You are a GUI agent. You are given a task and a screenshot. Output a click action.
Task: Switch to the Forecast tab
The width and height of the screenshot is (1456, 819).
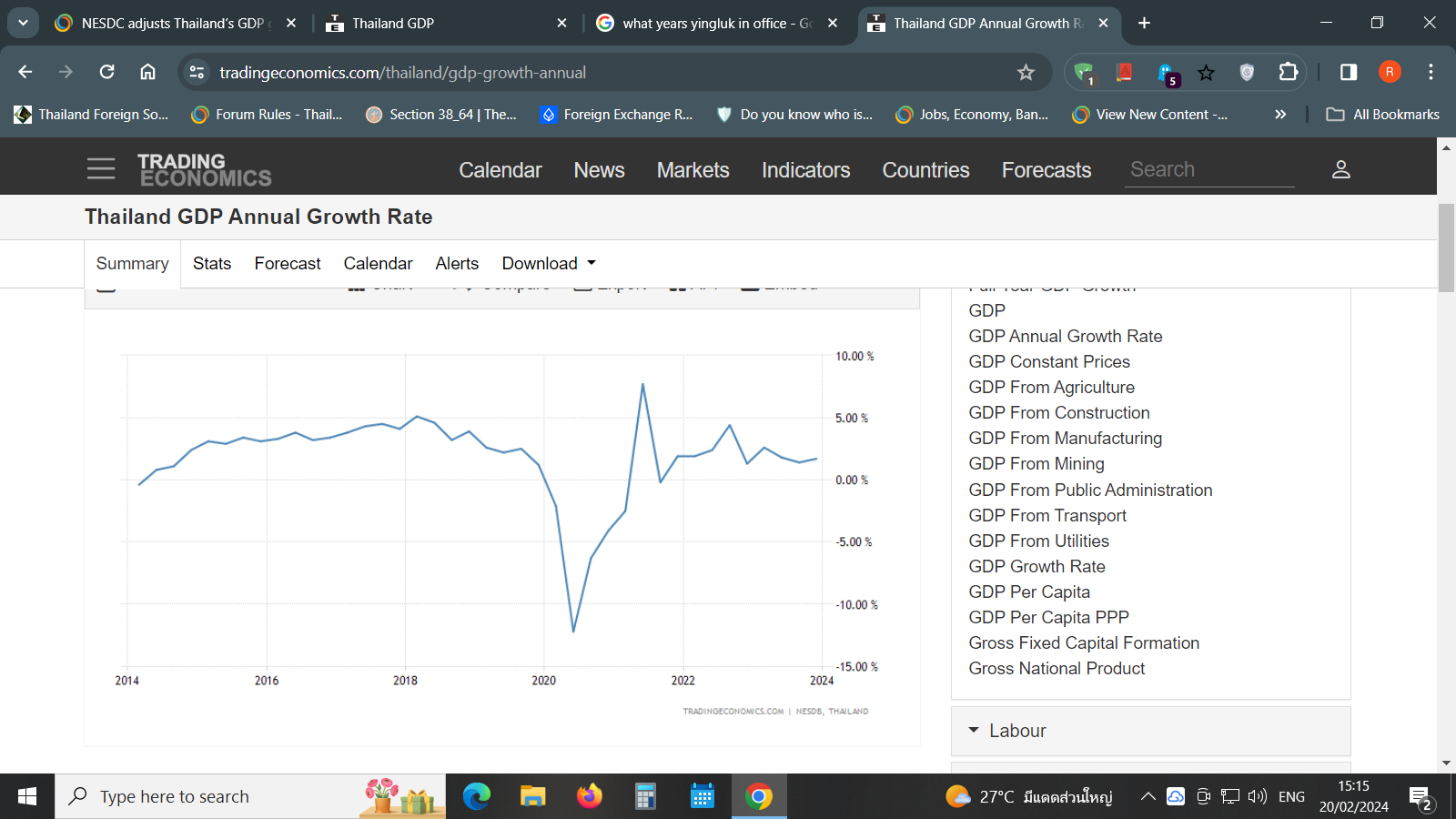point(288,263)
